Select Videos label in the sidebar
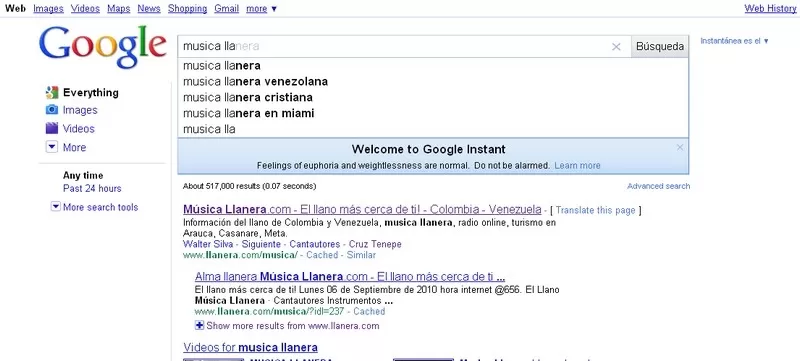800x361 pixels. 79,128
